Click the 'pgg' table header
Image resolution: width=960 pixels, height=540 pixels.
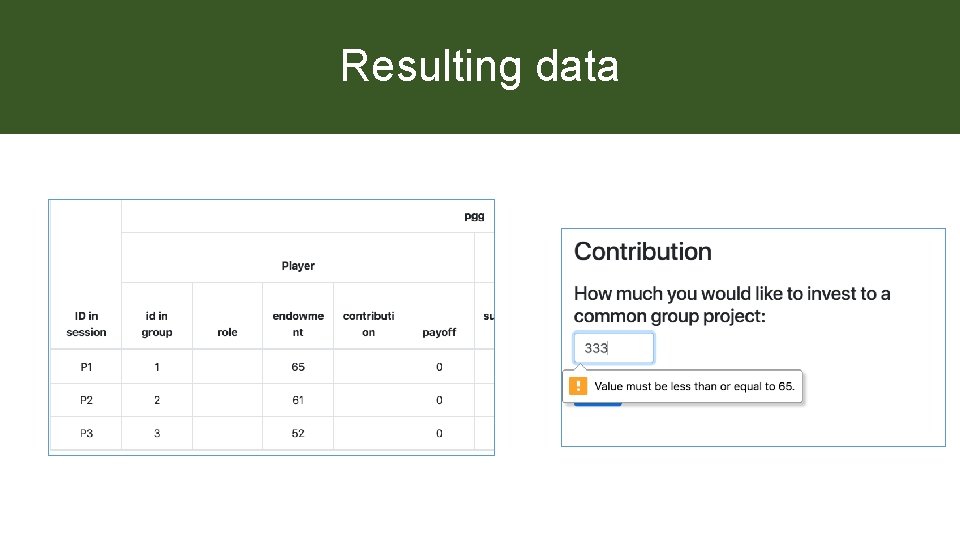[x=473, y=216]
